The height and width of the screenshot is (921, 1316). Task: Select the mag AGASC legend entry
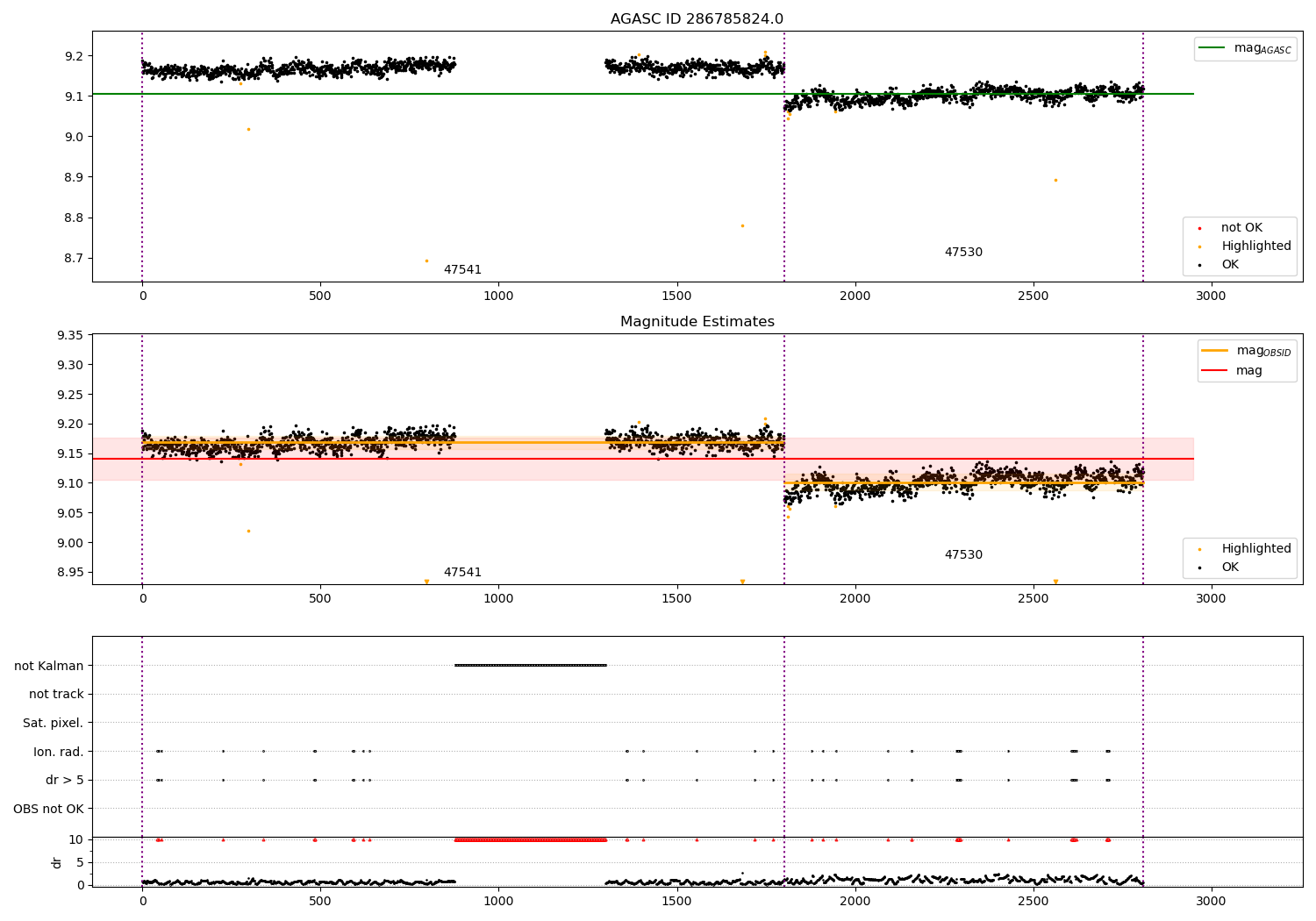[x=1245, y=48]
